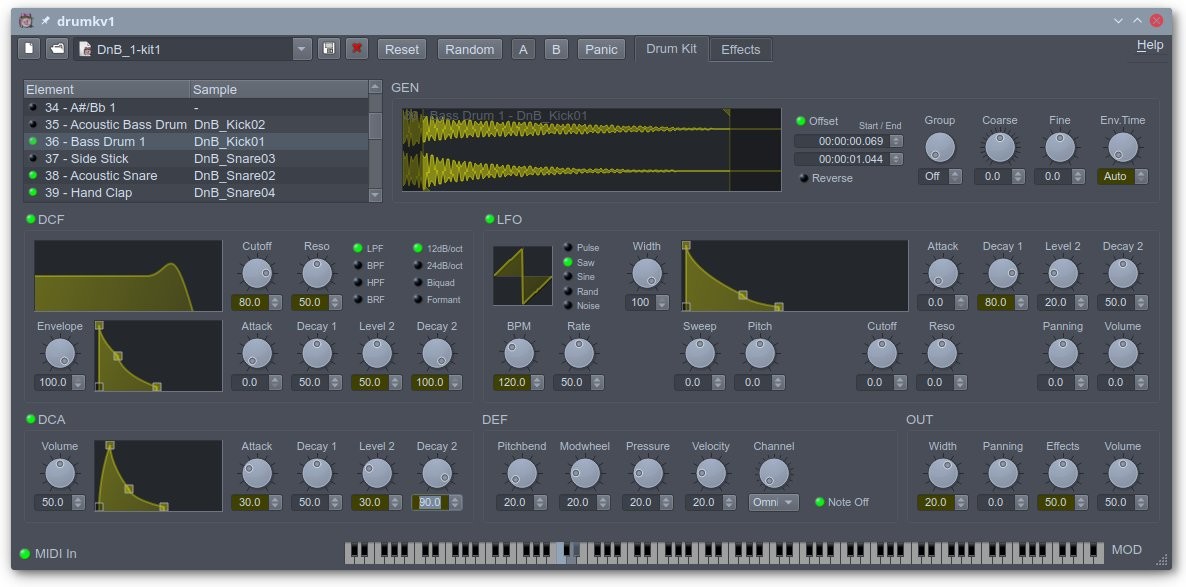Open the preset name dropdown
Screen dimensions: 1186x587
302,49
